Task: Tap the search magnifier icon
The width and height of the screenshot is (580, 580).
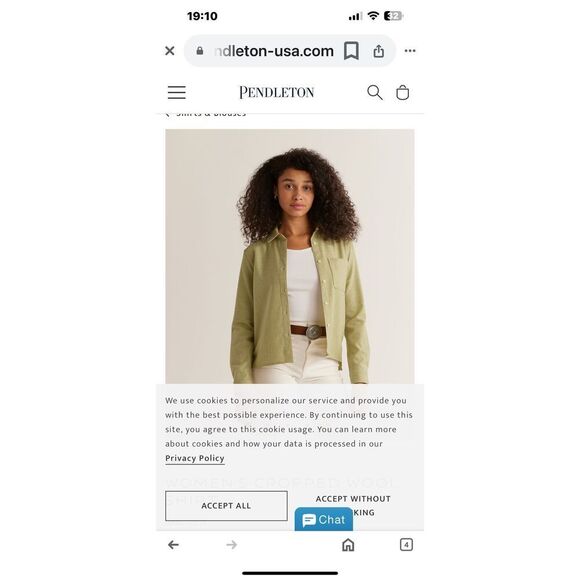Action: tap(374, 92)
